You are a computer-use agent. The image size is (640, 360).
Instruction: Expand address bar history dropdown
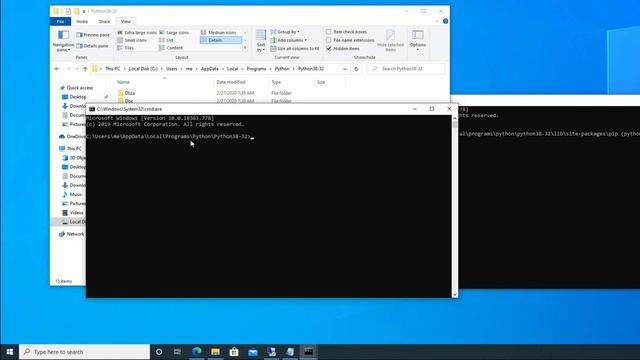pos(345,69)
